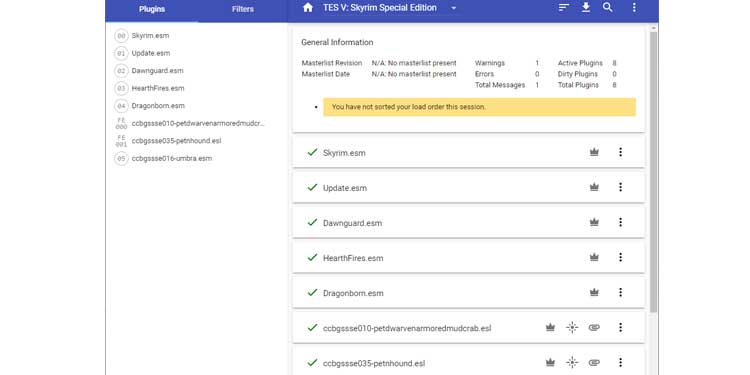Switch to the Plugins tab
750x375 pixels.
point(152,9)
